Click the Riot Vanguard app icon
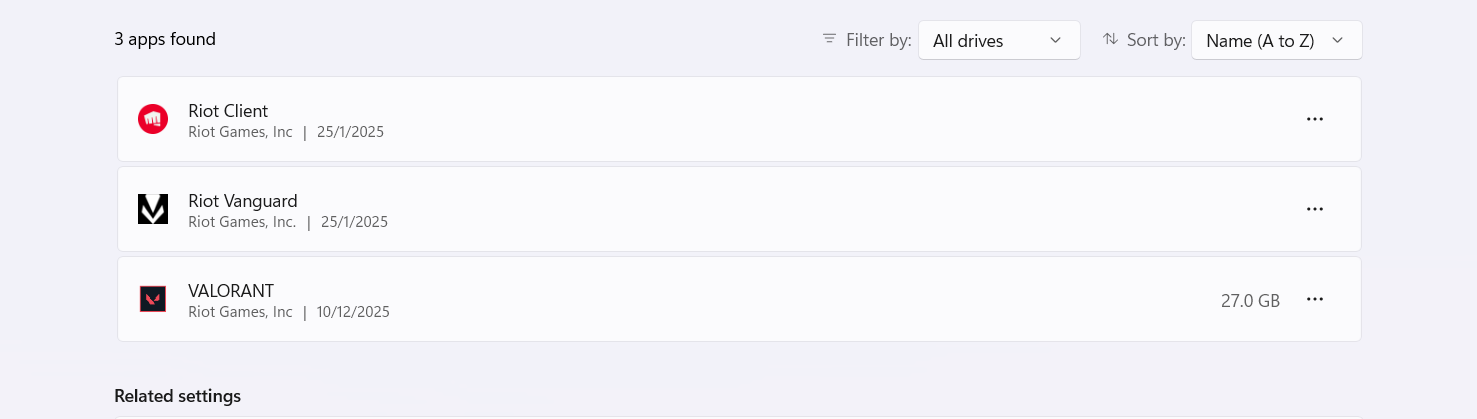This screenshot has height=419, width=1477. point(153,209)
